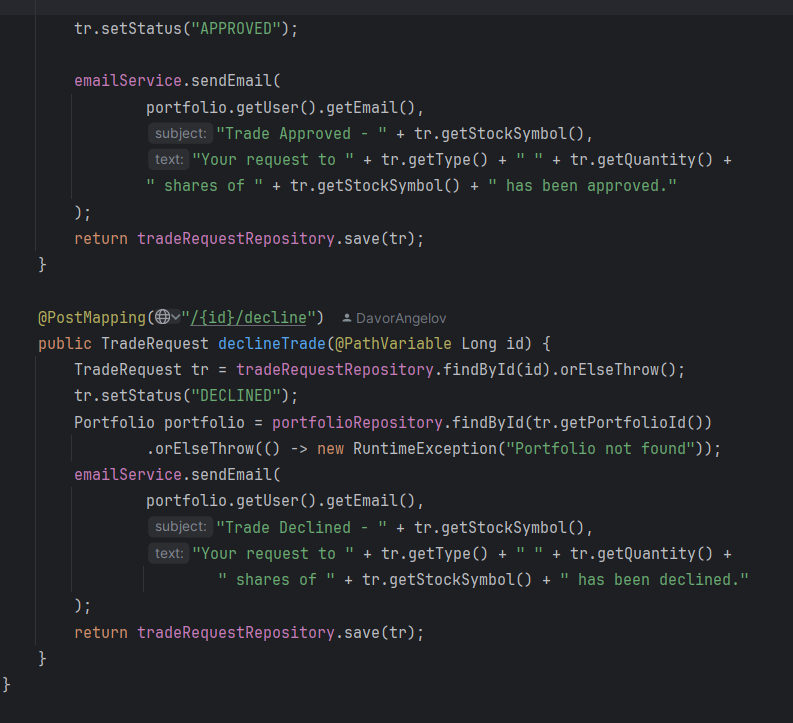Open the dropdown chevron next to the globe icon
The width and height of the screenshot is (793, 723).
[x=176, y=318]
